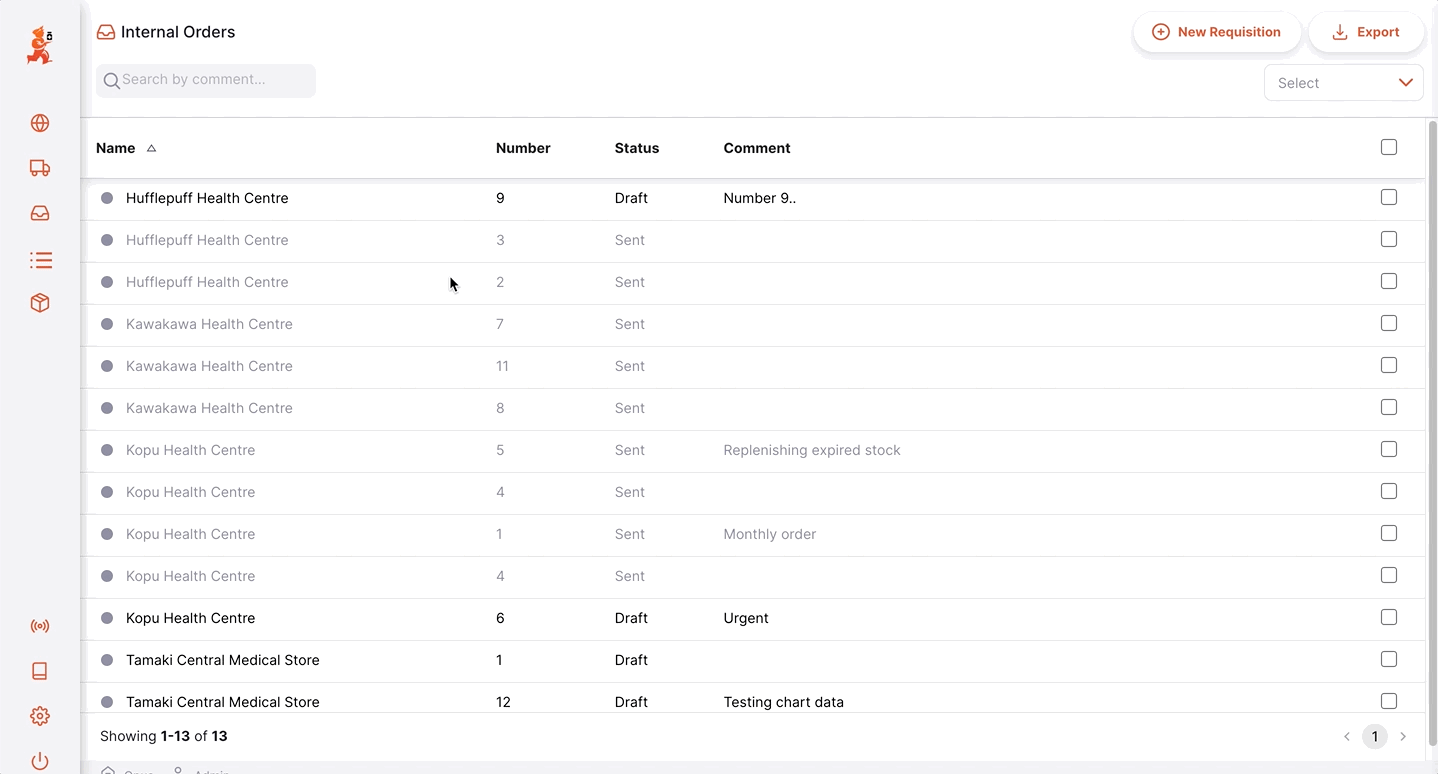
Task: Open the Select dropdown at top right
Action: pyautogui.click(x=1343, y=83)
